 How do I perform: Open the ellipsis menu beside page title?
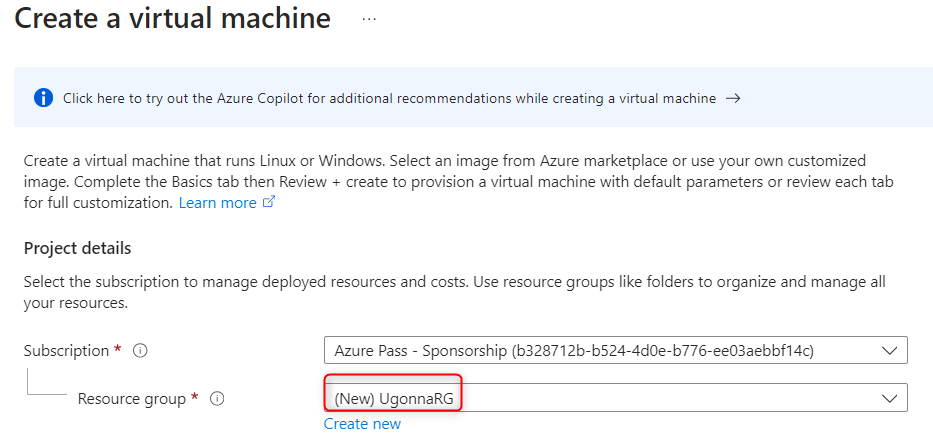[x=369, y=19]
